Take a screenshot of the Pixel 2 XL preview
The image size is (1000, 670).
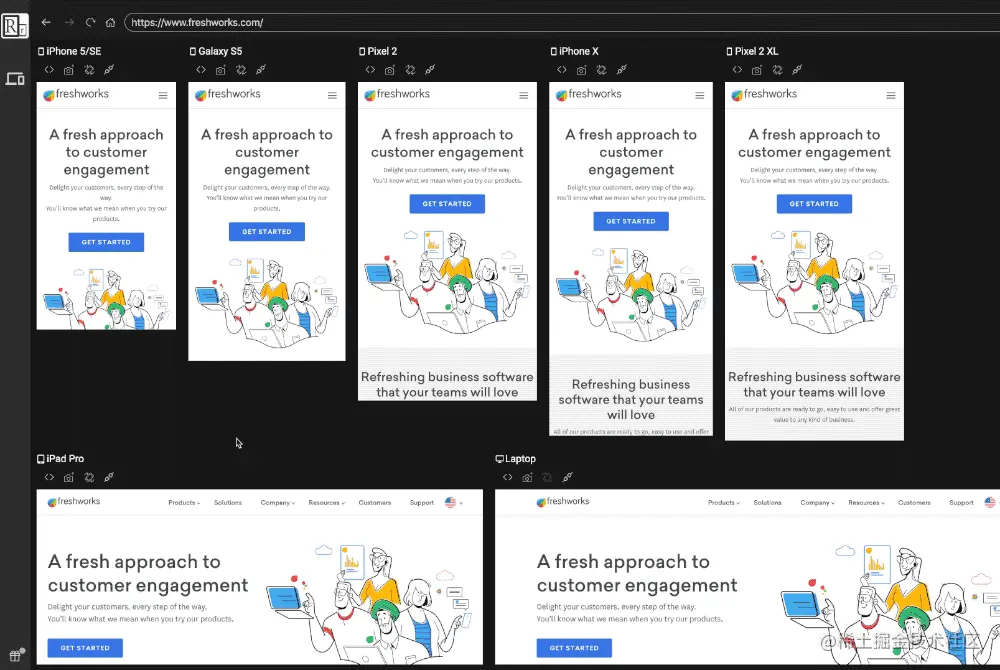click(x=757, y=70)
